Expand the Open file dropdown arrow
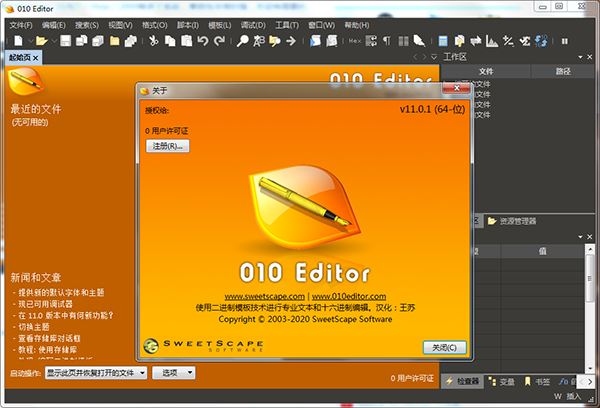 click(54, 41)
